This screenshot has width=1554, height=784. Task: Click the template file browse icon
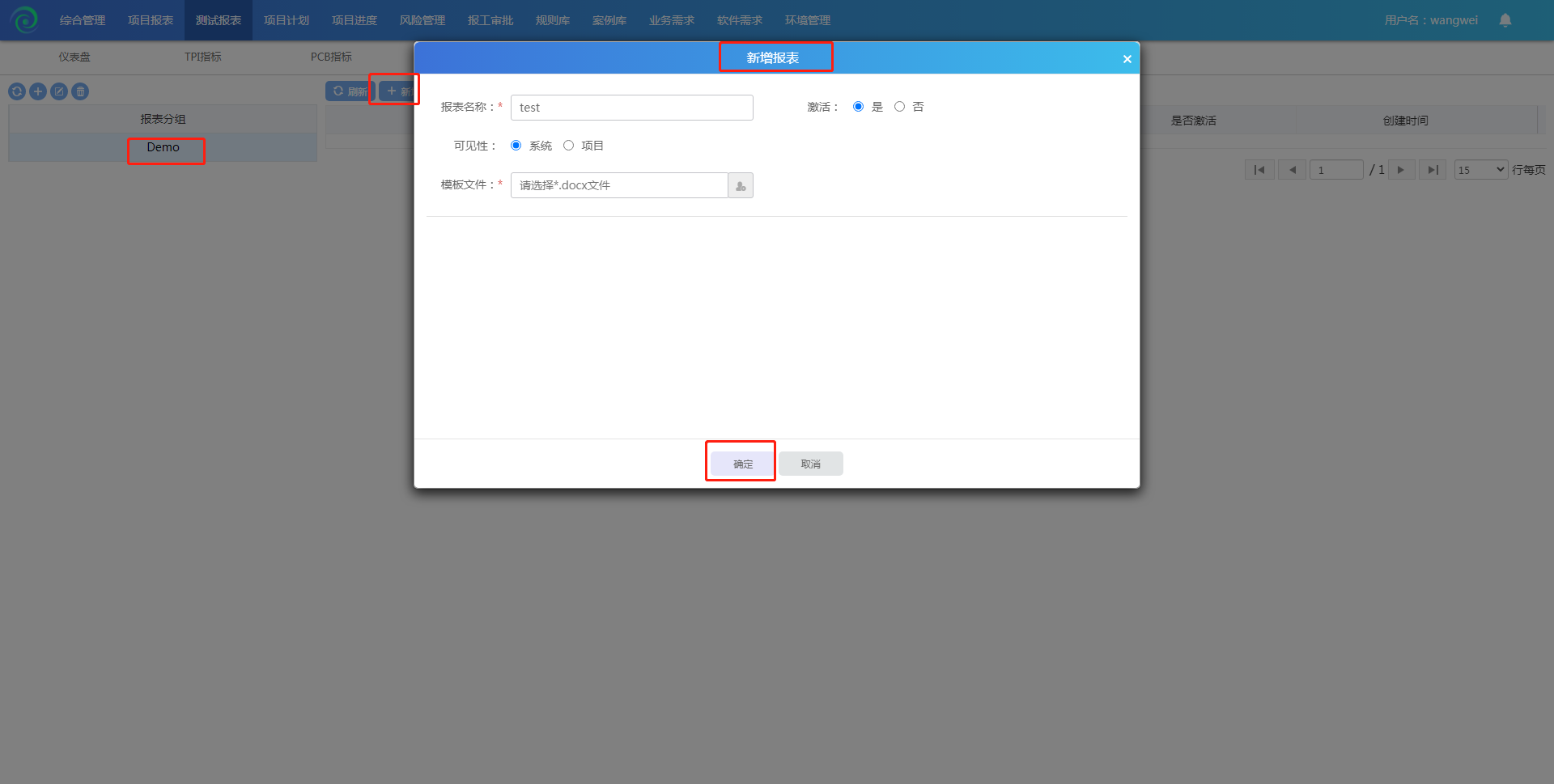coord(740,185)
